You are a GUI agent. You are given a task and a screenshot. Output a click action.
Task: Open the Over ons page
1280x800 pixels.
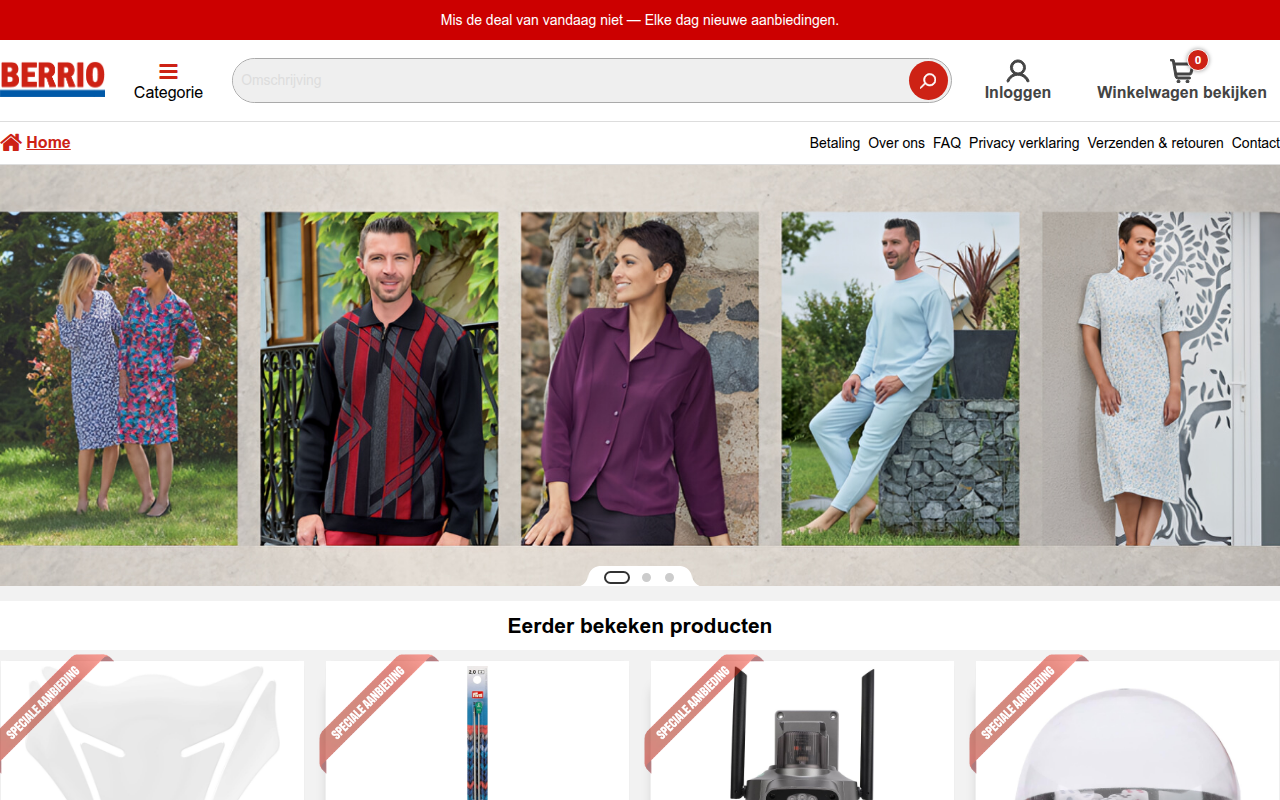tap(896, 143)
